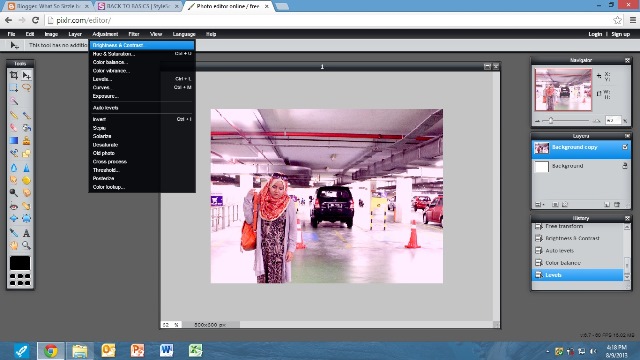The height and width of the screenshot is (360, 640).
Task: Click the Navigator preview thumbnail
Action: 563,90
